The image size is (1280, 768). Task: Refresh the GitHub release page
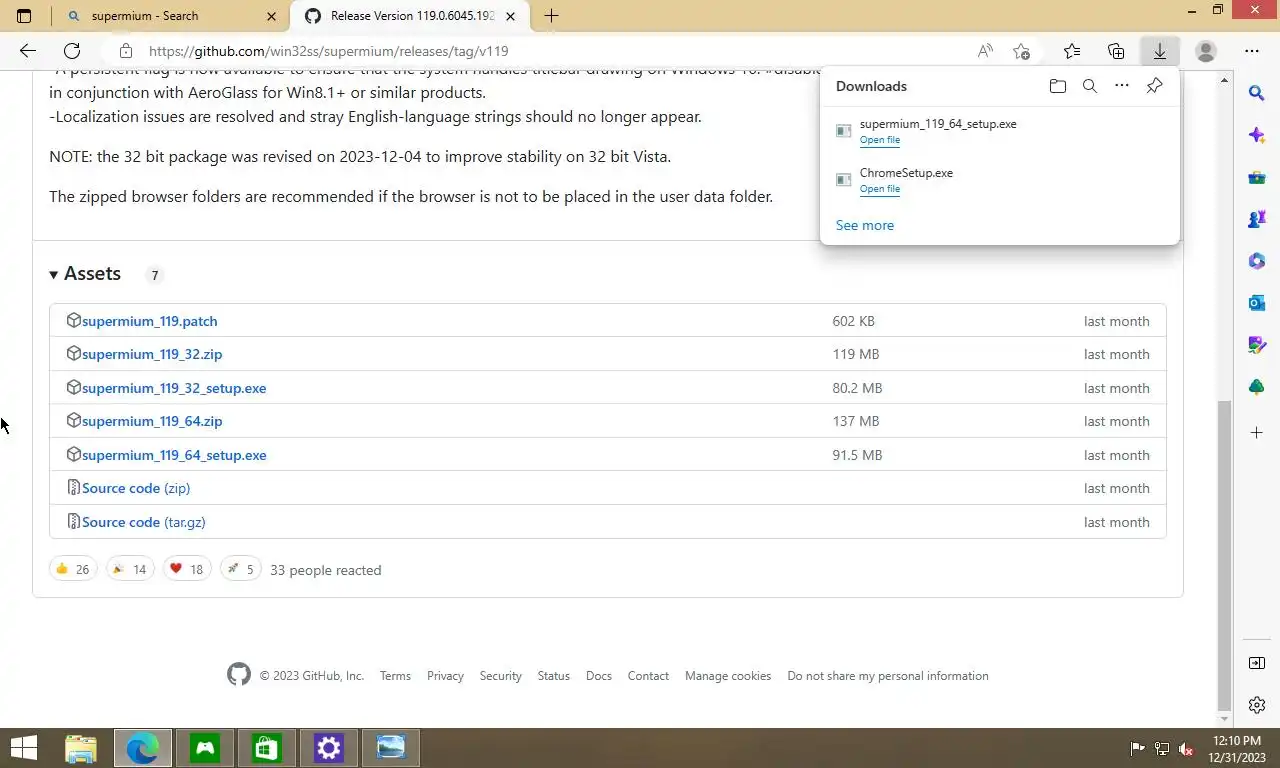click(x=72, y=51)
